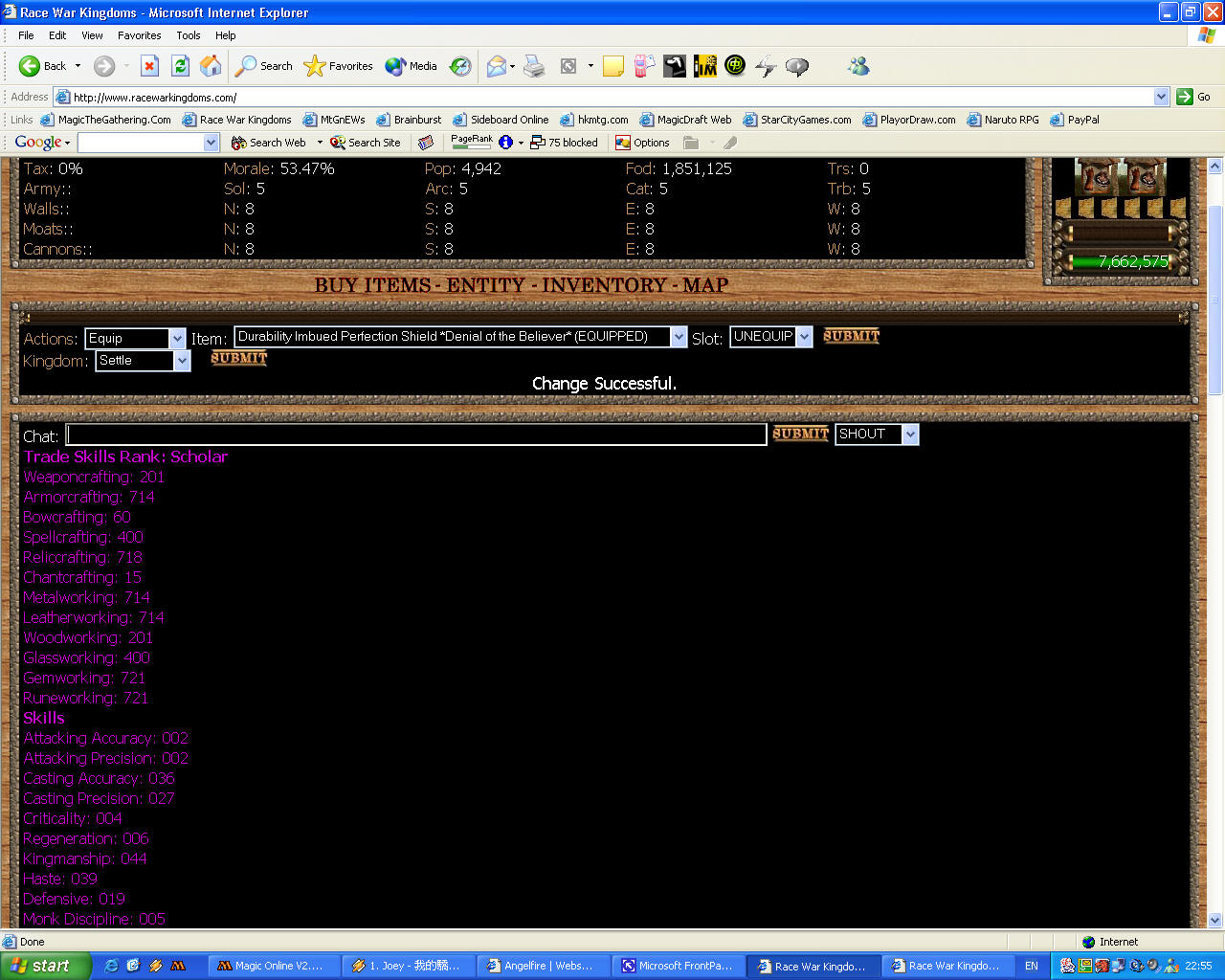Viewport: 1225px width, 980px height.
Task: Click the Search Site button
Action: [366, 143]
